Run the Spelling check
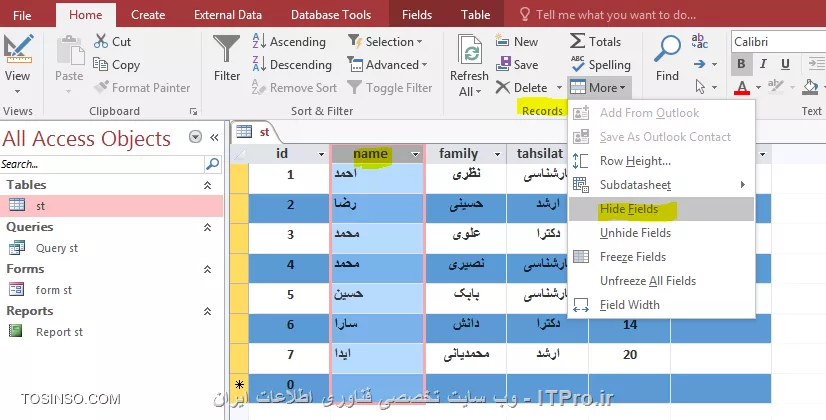Screen dimensions: 826x420 coord(601,65)
